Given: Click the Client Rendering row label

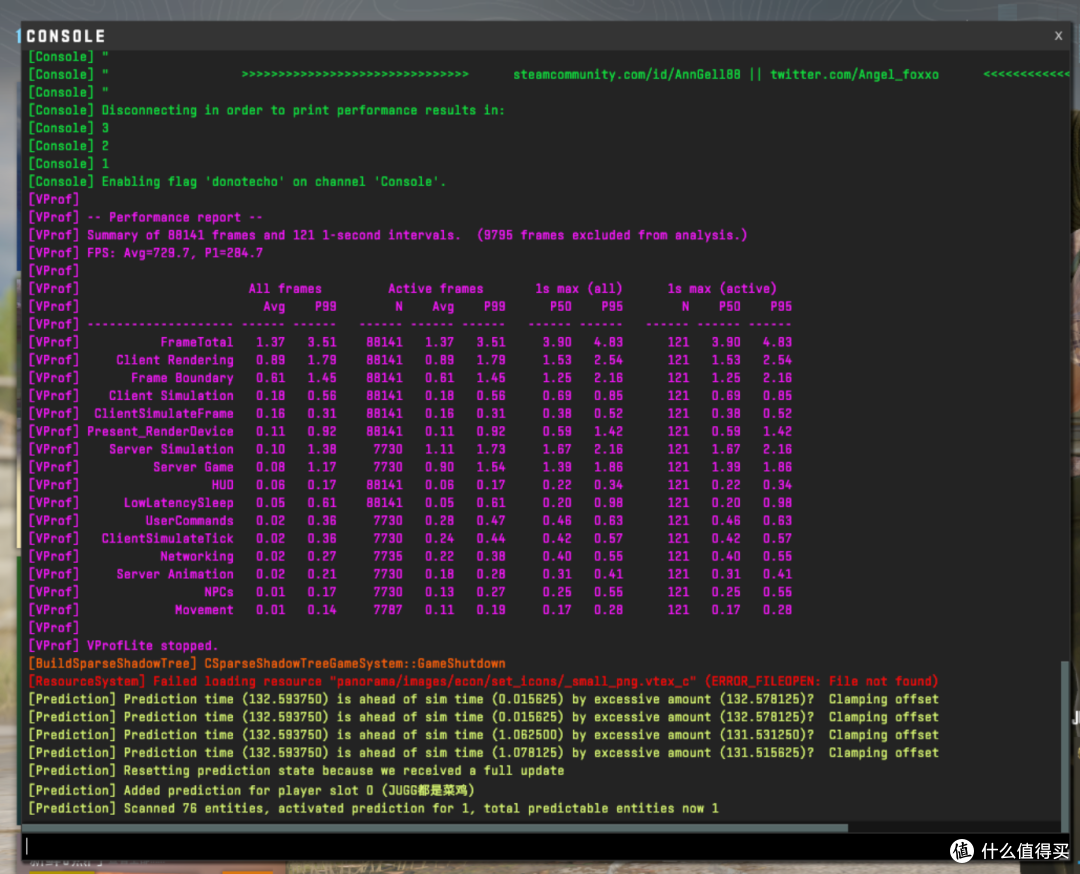Looking at the screenshot, I should pyautogui.click(x=175, y=360).
